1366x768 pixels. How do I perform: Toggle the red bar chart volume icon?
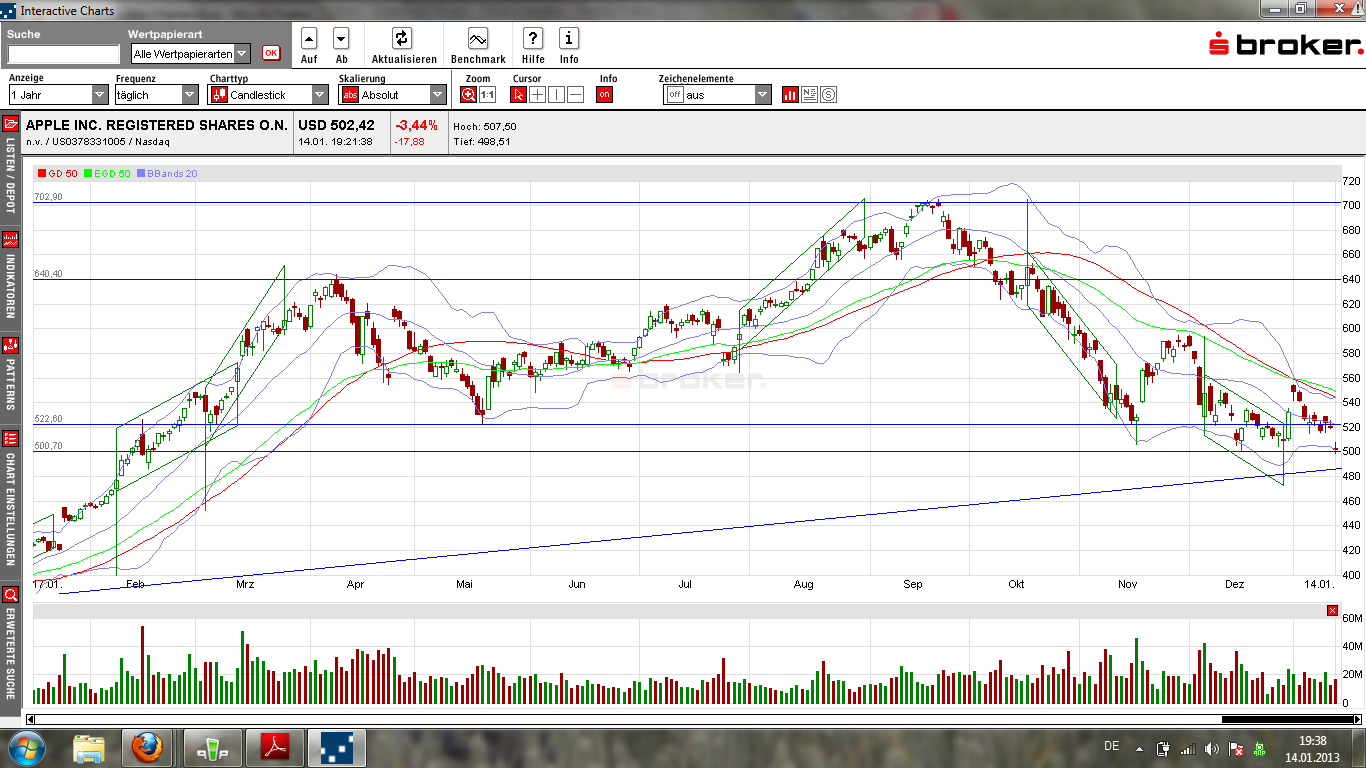(790, 95)
